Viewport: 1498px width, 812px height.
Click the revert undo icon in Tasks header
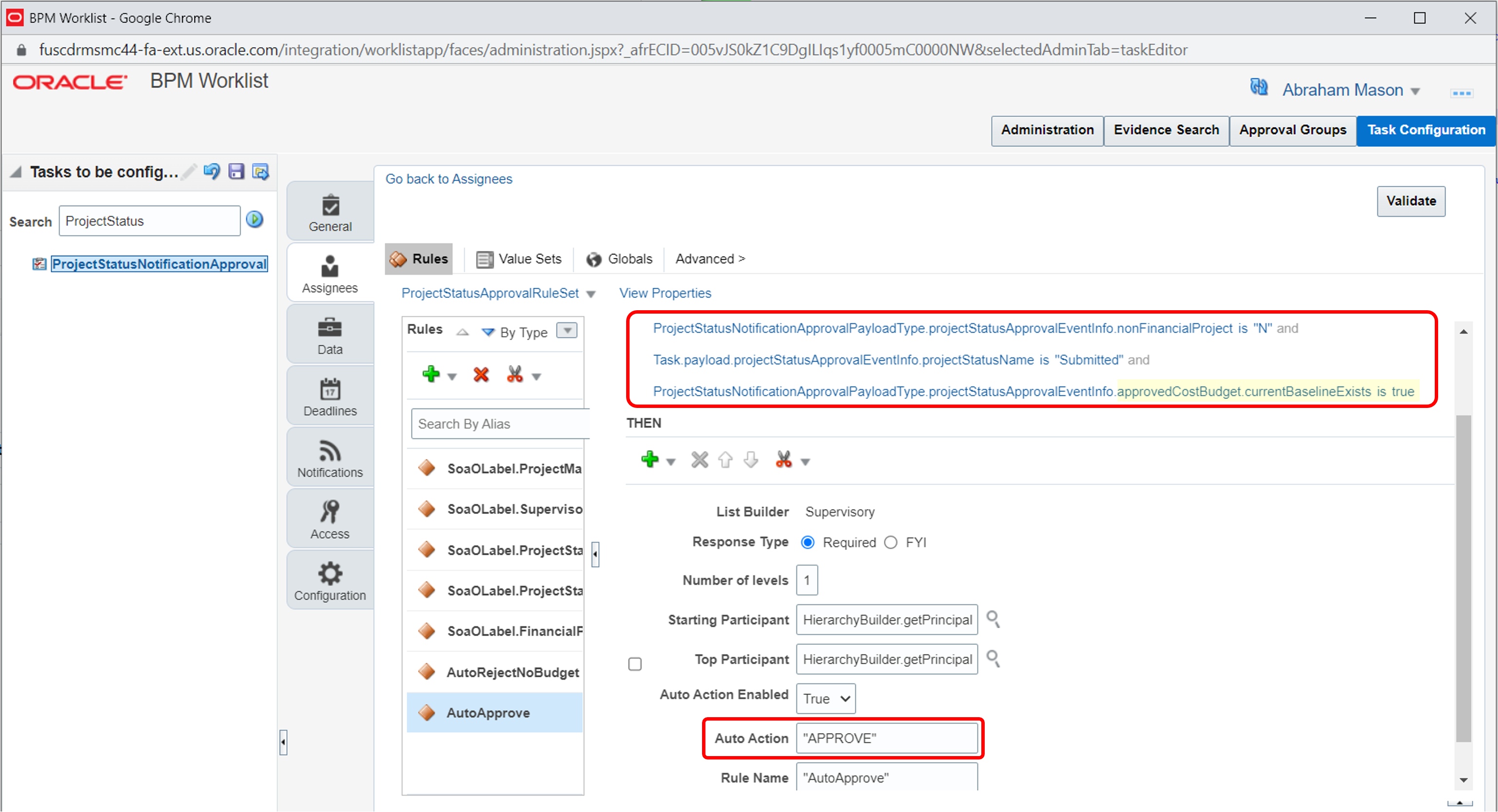(x=212, y=172)
